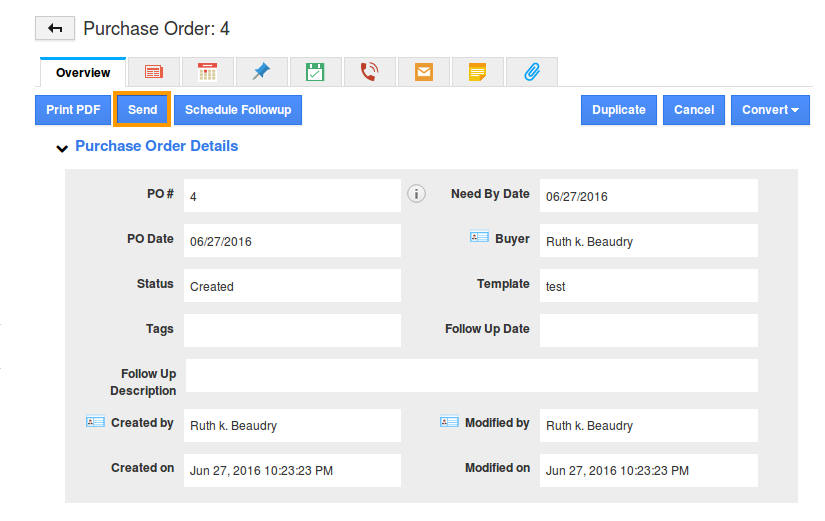Click the Buyer field
This screenshot has width=825, height=521.
649,241
